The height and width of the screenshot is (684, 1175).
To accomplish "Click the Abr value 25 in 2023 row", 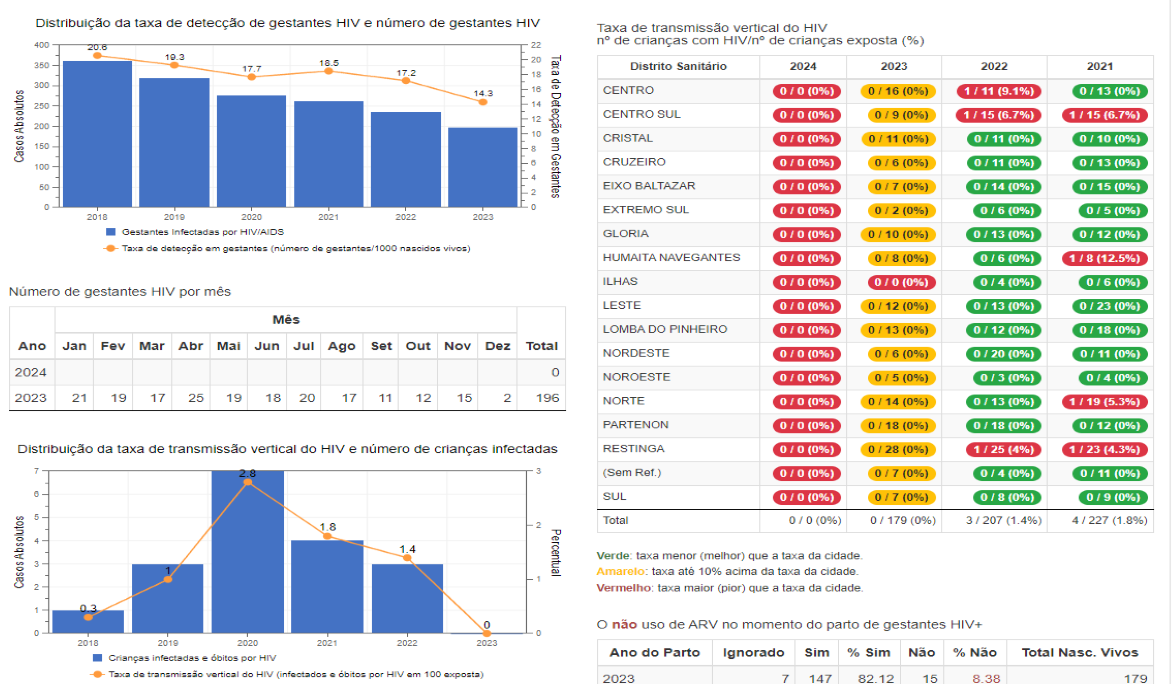I will pos(196,398).
